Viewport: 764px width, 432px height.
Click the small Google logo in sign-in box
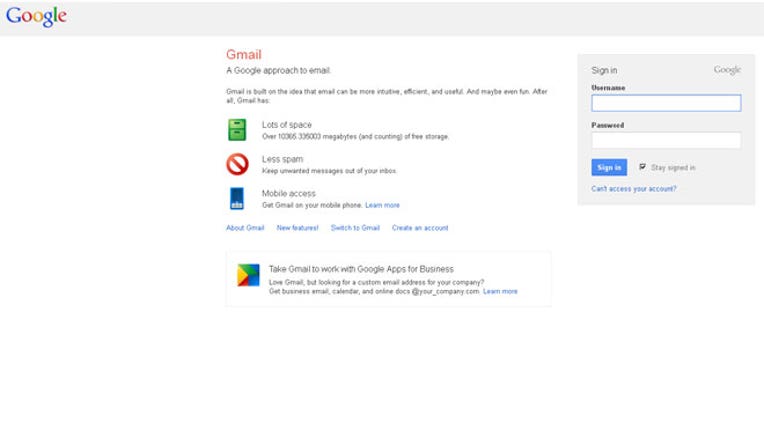pyautogui.click(x=727, y=70)
